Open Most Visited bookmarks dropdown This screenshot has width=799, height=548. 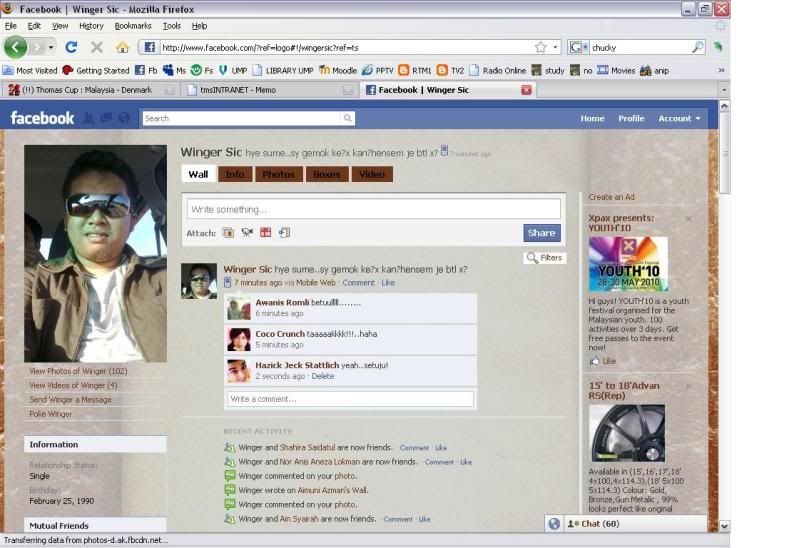[30, 70]
